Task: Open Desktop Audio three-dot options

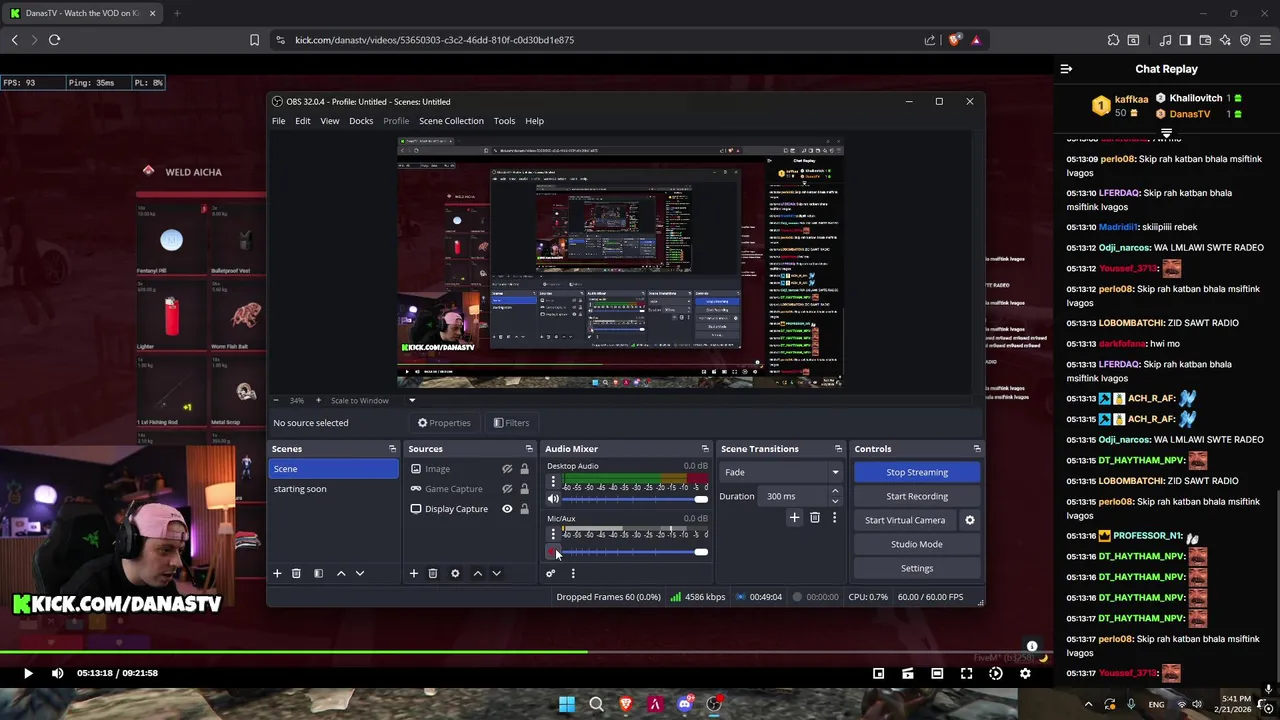Action: (x=553, y=482)
